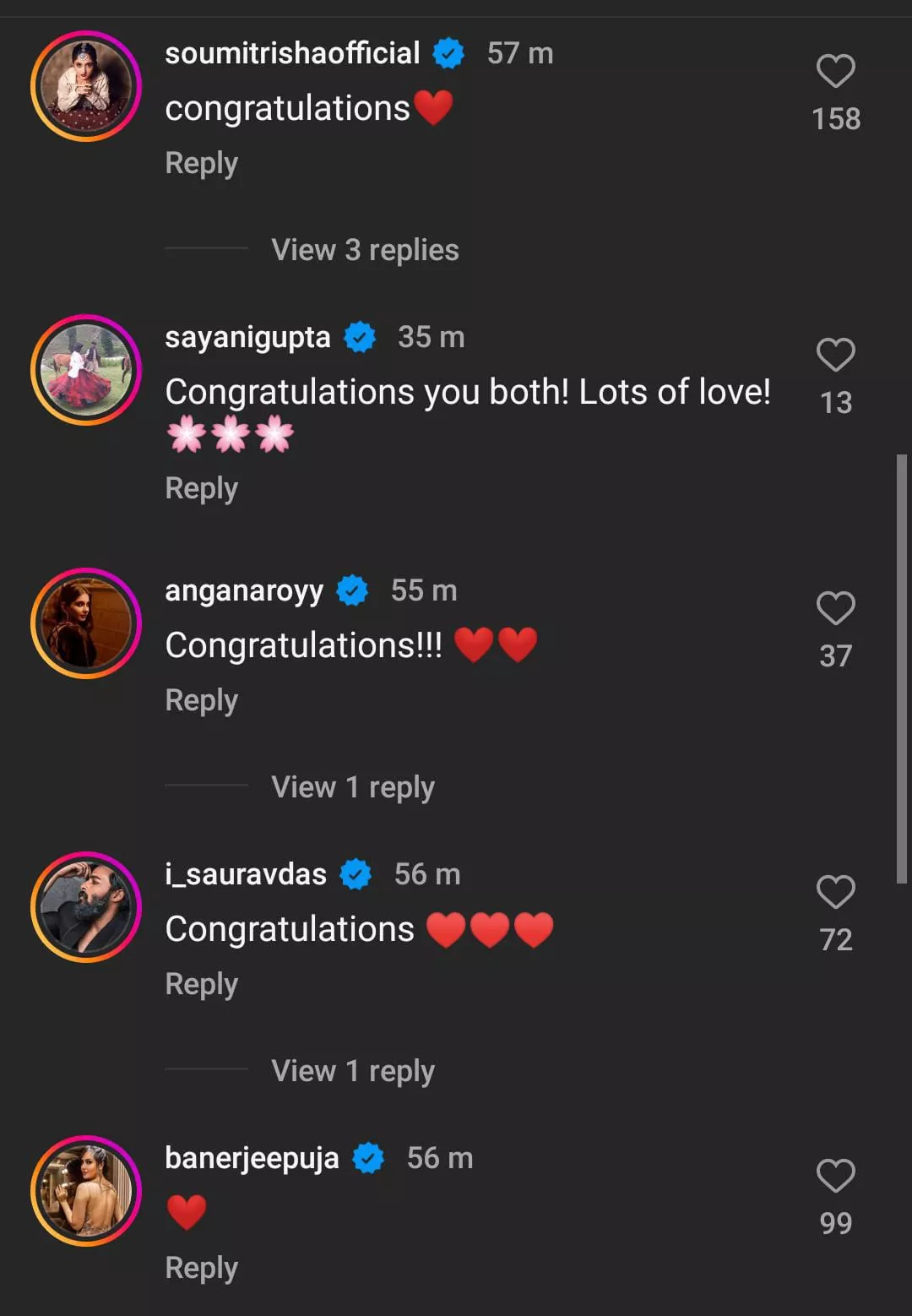Reply to banerjeepuja's heart comment
This screenshot has height=1316, width=912.
[x=201, y=1268]
